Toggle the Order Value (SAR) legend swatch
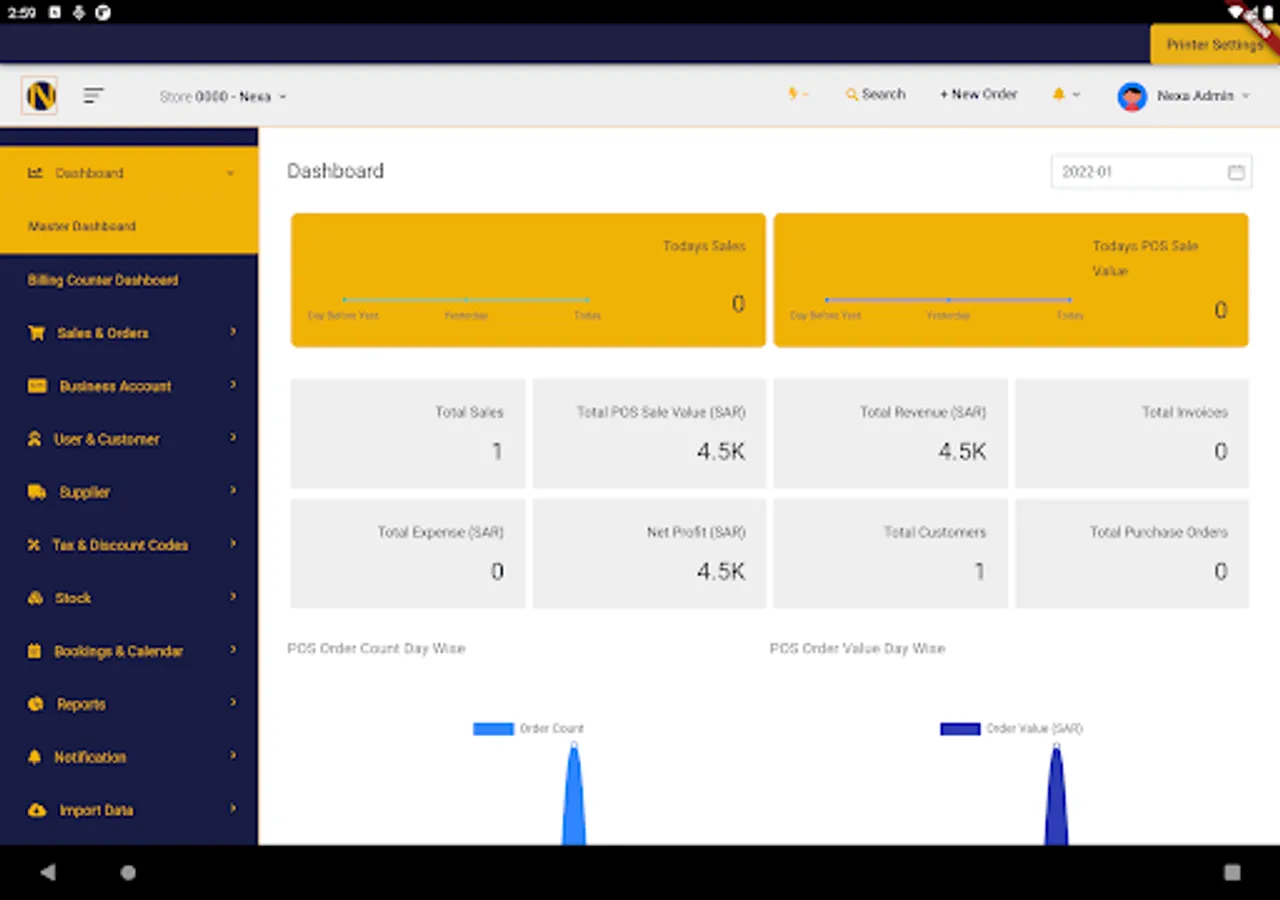Screen dimensions: 1280x900 pos(960,729)
